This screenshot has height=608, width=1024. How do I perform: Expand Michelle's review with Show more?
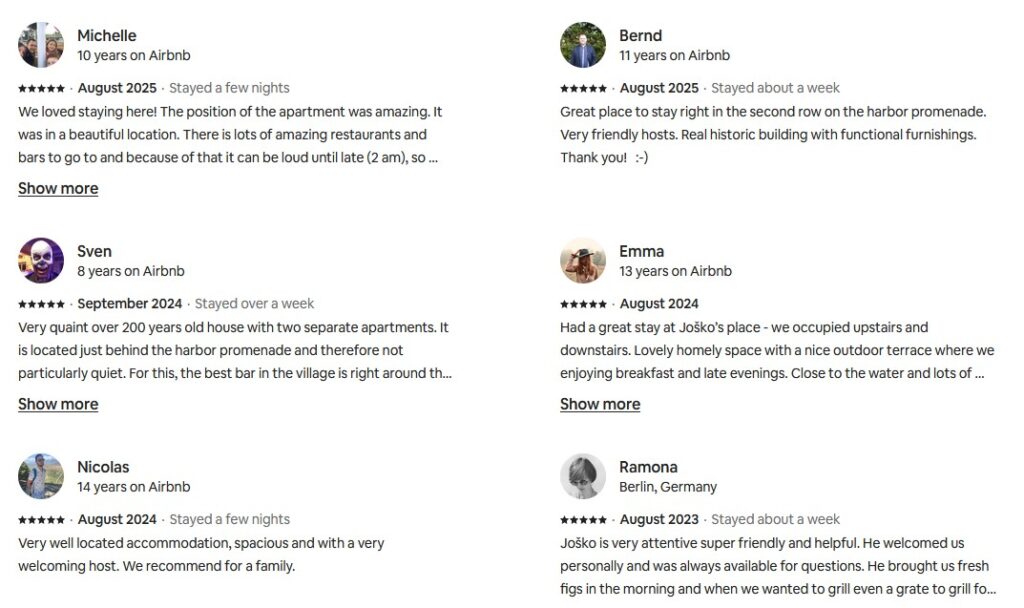tap(58, 188)
